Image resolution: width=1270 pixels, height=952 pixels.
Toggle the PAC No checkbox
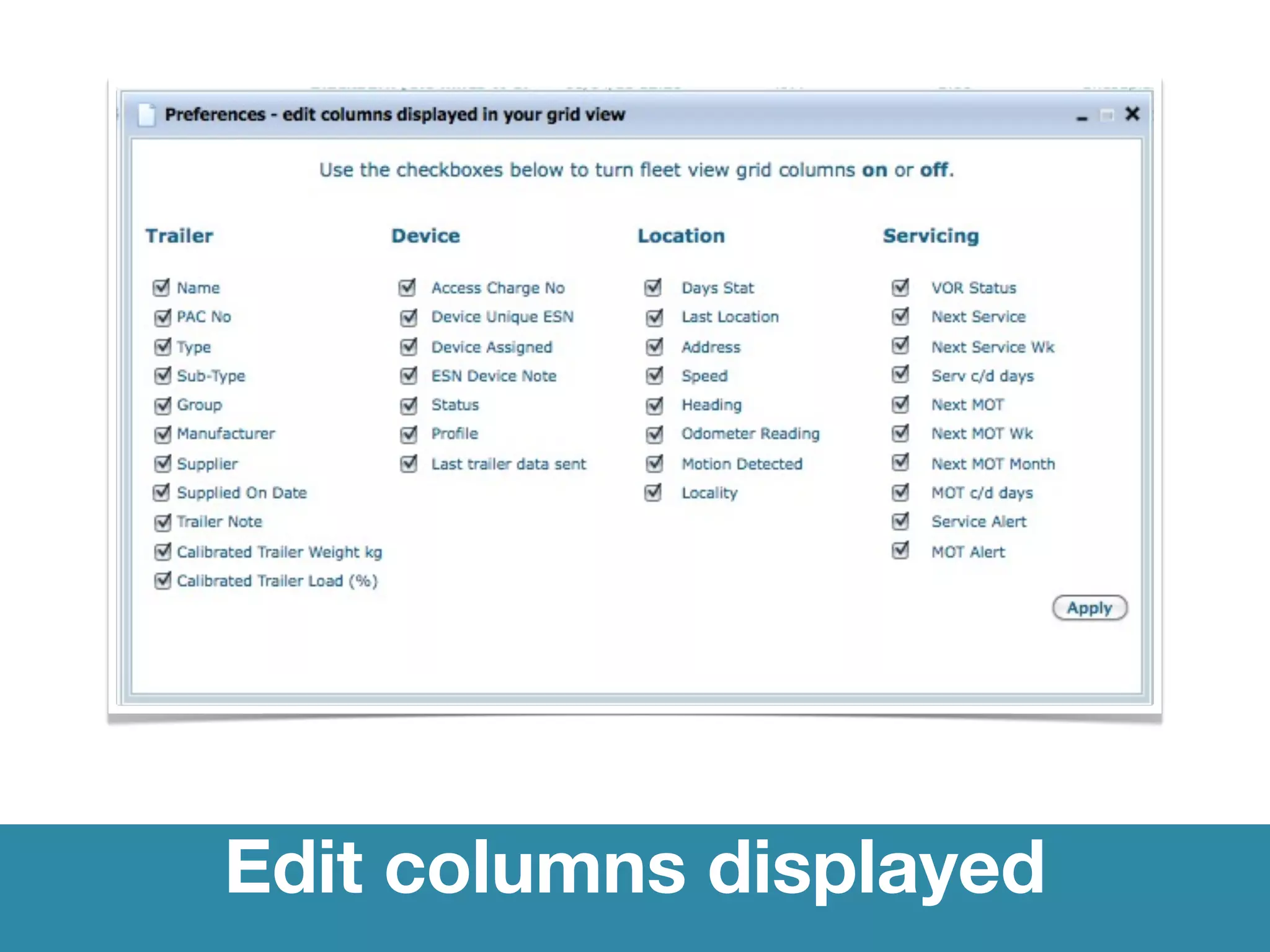[x=162, y=317]
